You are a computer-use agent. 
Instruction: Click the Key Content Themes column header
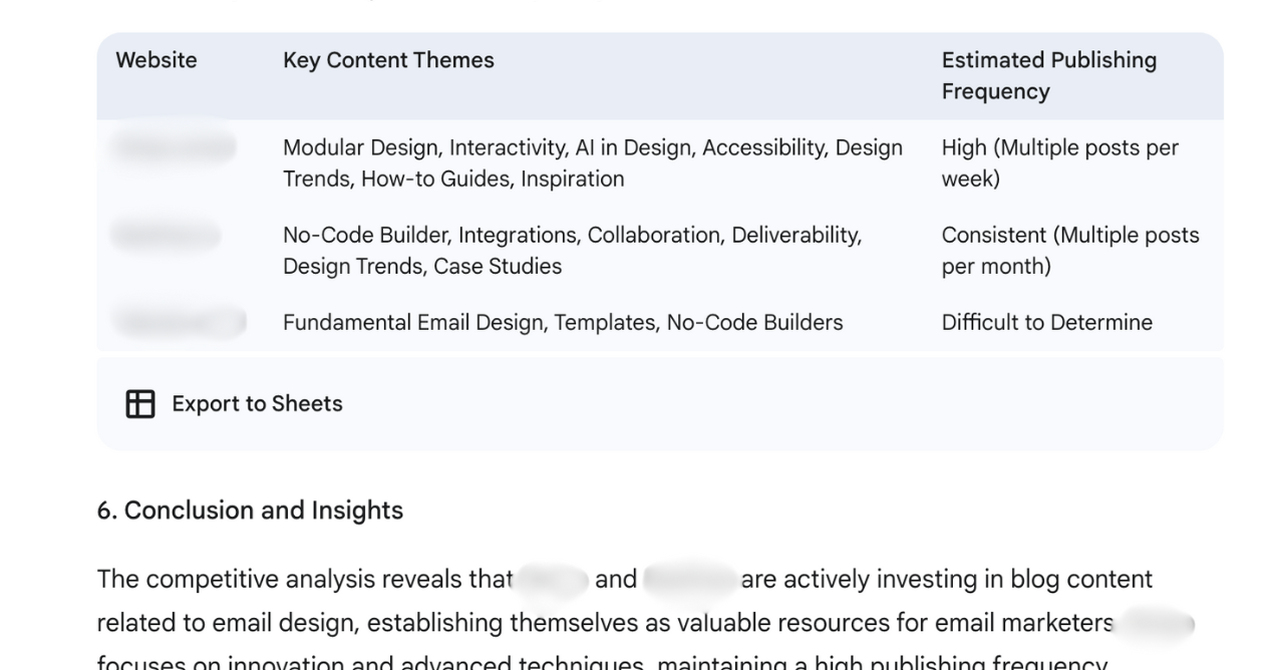388,60
